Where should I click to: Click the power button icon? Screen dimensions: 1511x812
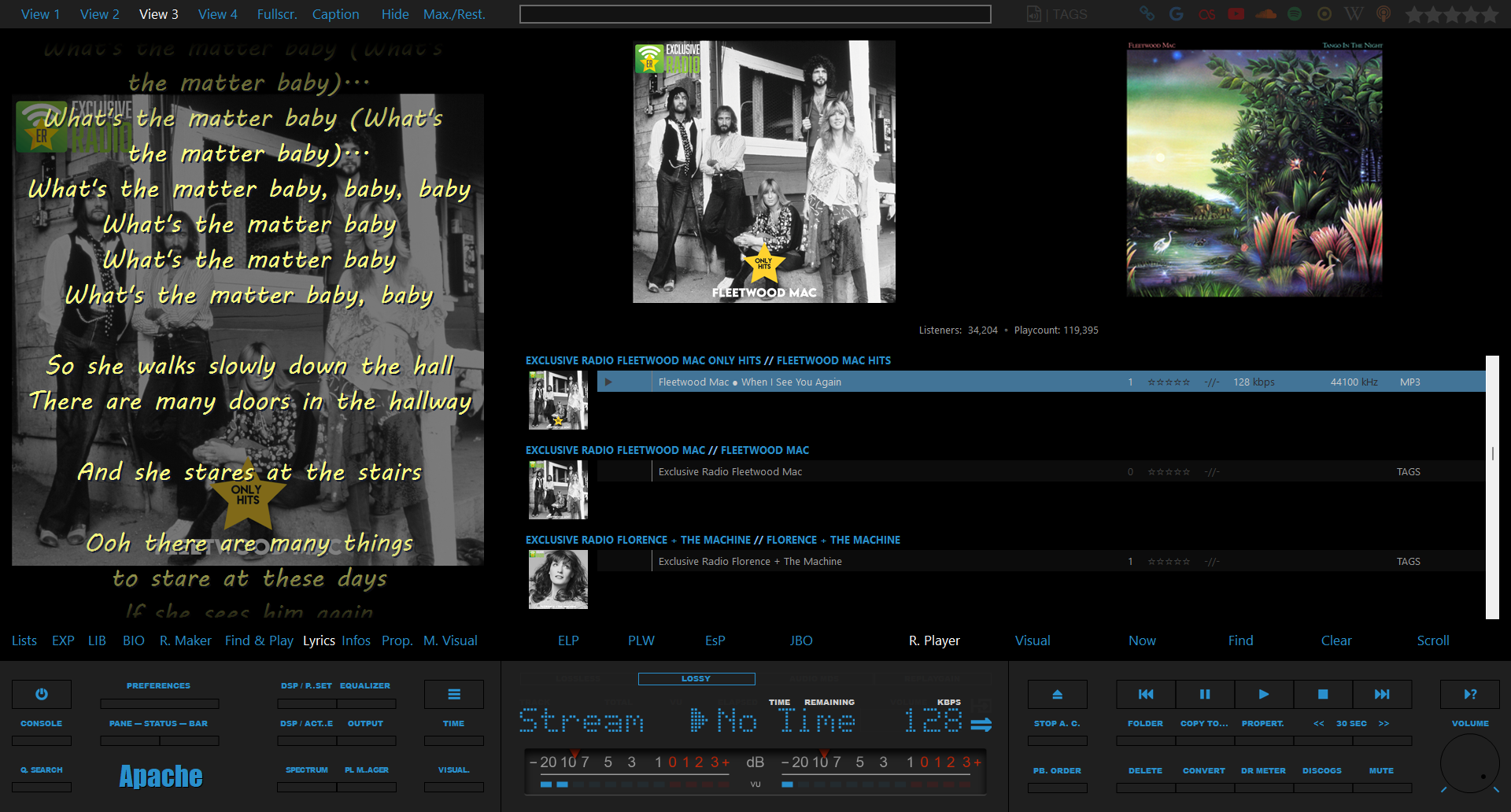click(42, 694)
